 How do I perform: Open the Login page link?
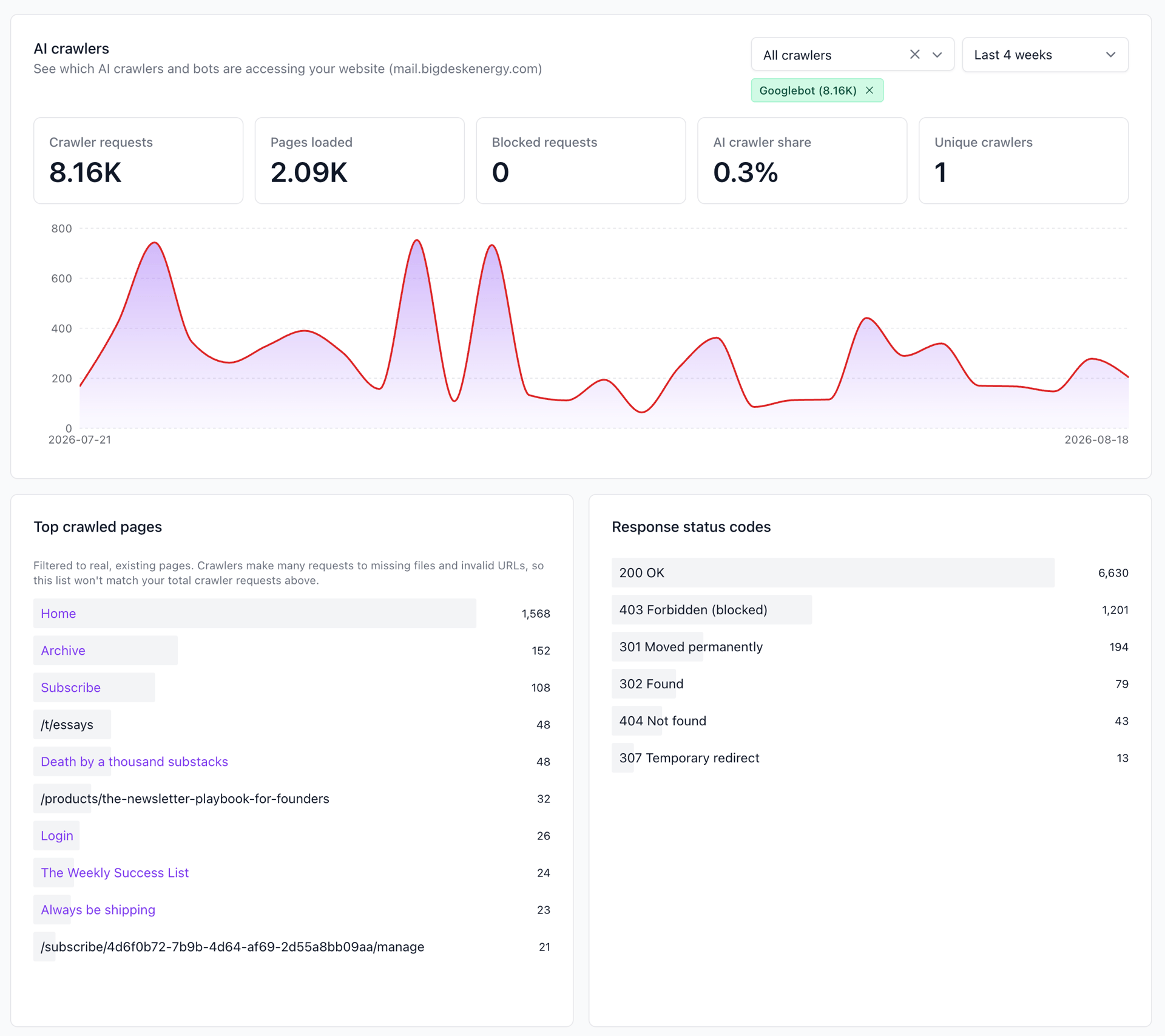click(57, 836)
